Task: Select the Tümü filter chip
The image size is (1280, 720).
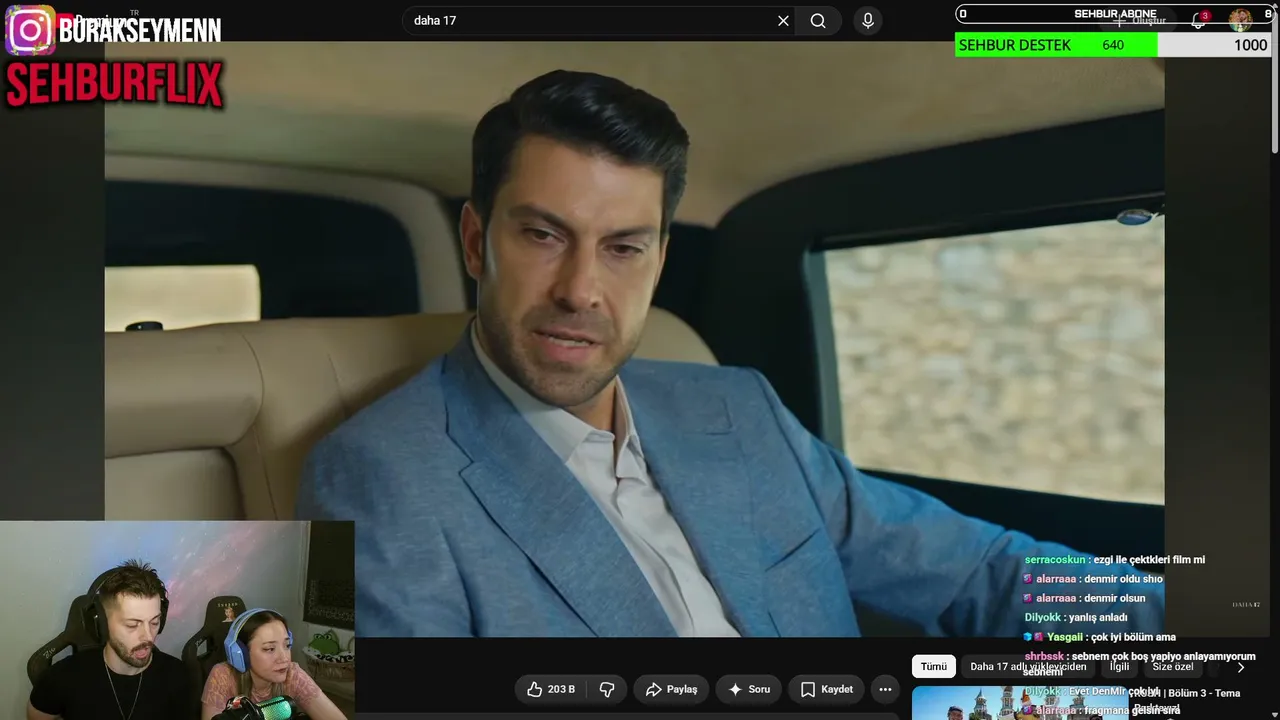Action: (933, 667)
